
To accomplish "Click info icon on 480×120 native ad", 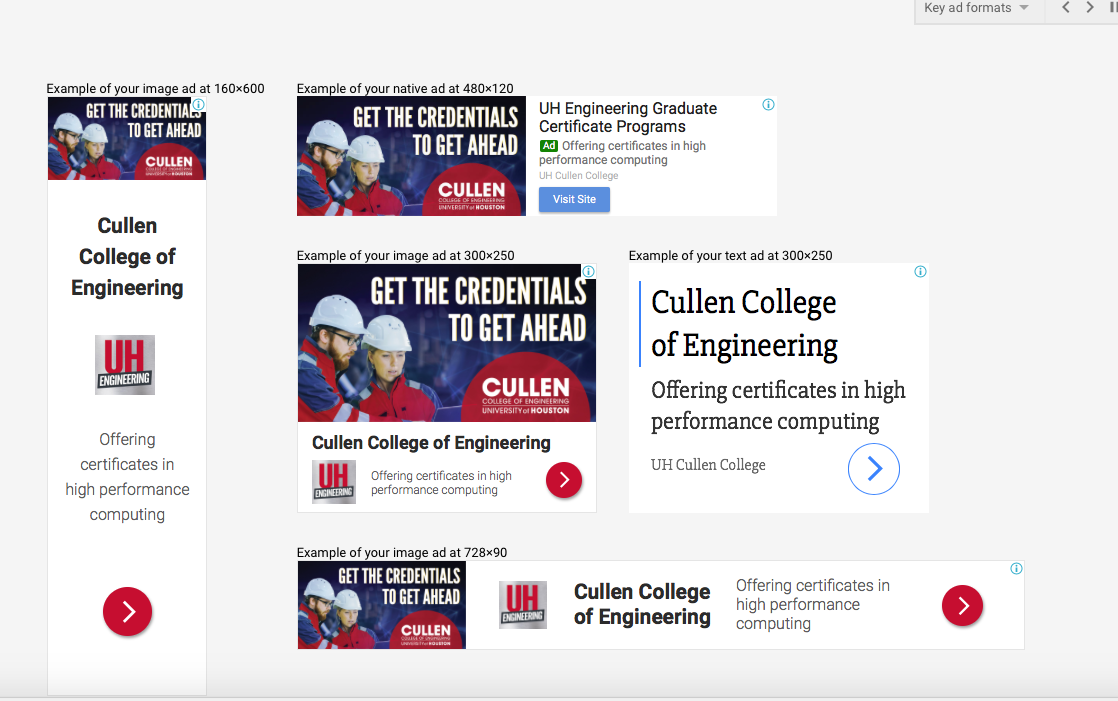I will [768, 105].
